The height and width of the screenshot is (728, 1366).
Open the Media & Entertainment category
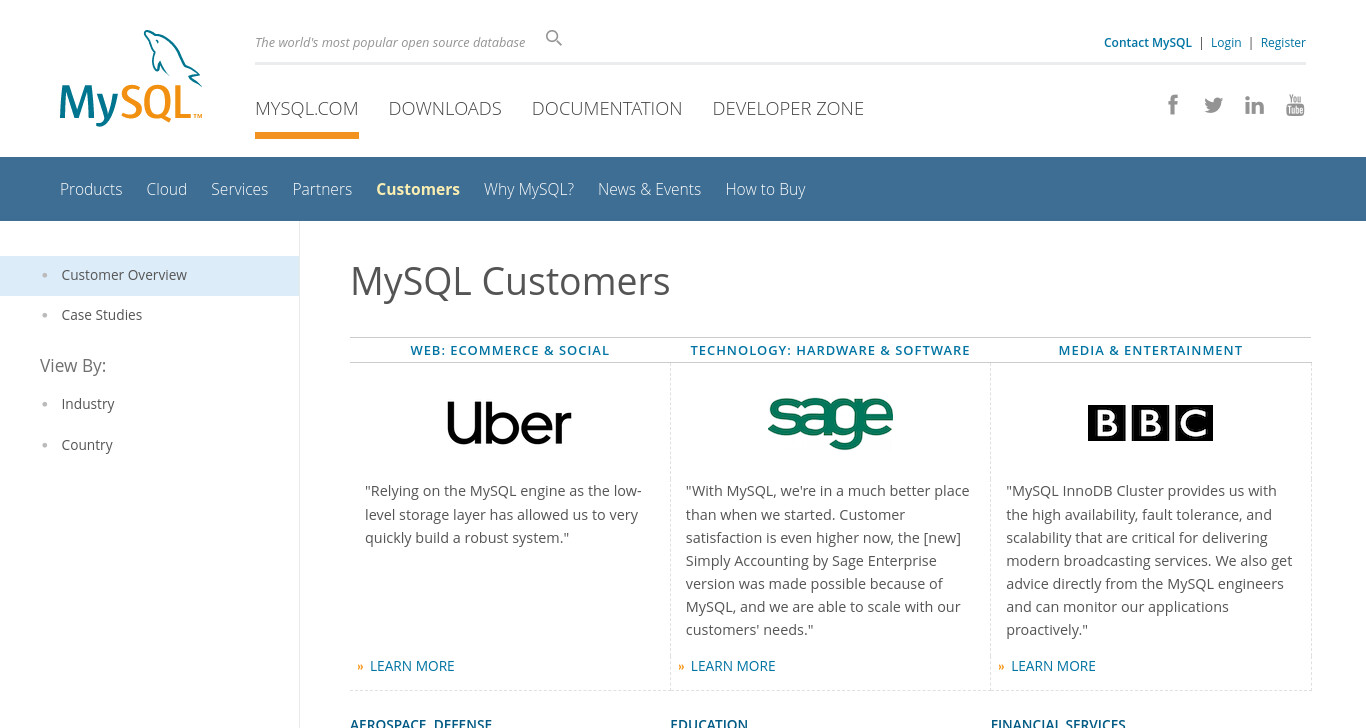[1151, 351]
